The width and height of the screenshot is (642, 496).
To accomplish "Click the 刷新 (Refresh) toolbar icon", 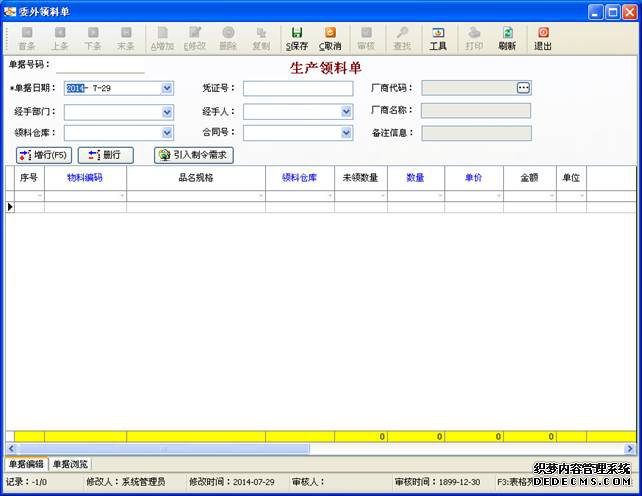I will pyautogui.click(x=507, y=38).
